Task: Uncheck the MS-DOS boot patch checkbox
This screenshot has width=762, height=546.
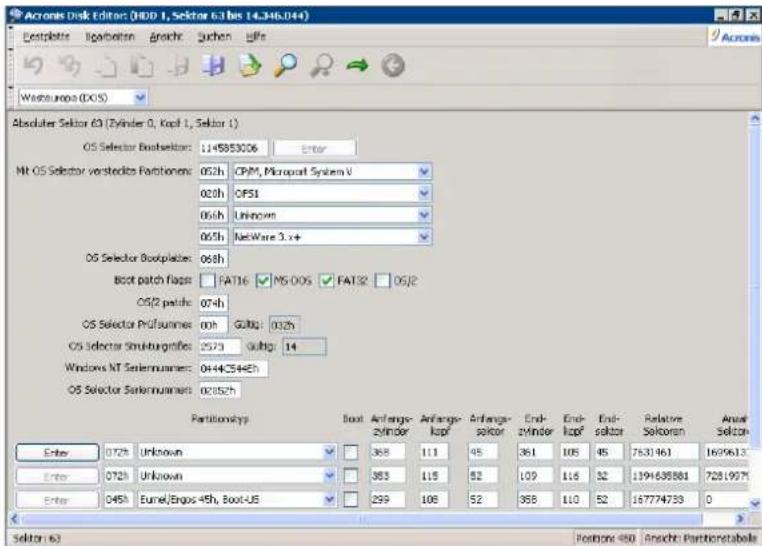Action: click(x=263, y=280)
